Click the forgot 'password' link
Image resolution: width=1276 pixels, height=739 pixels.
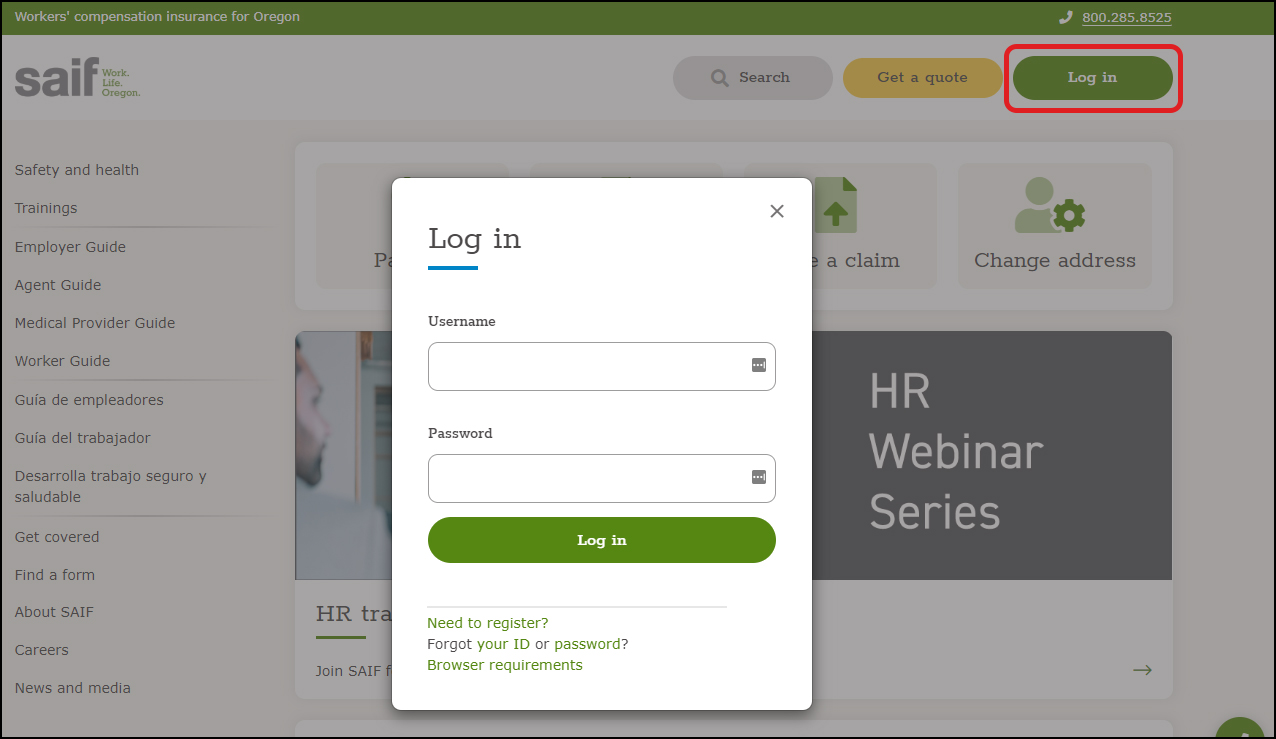click(x=587, y=644)
